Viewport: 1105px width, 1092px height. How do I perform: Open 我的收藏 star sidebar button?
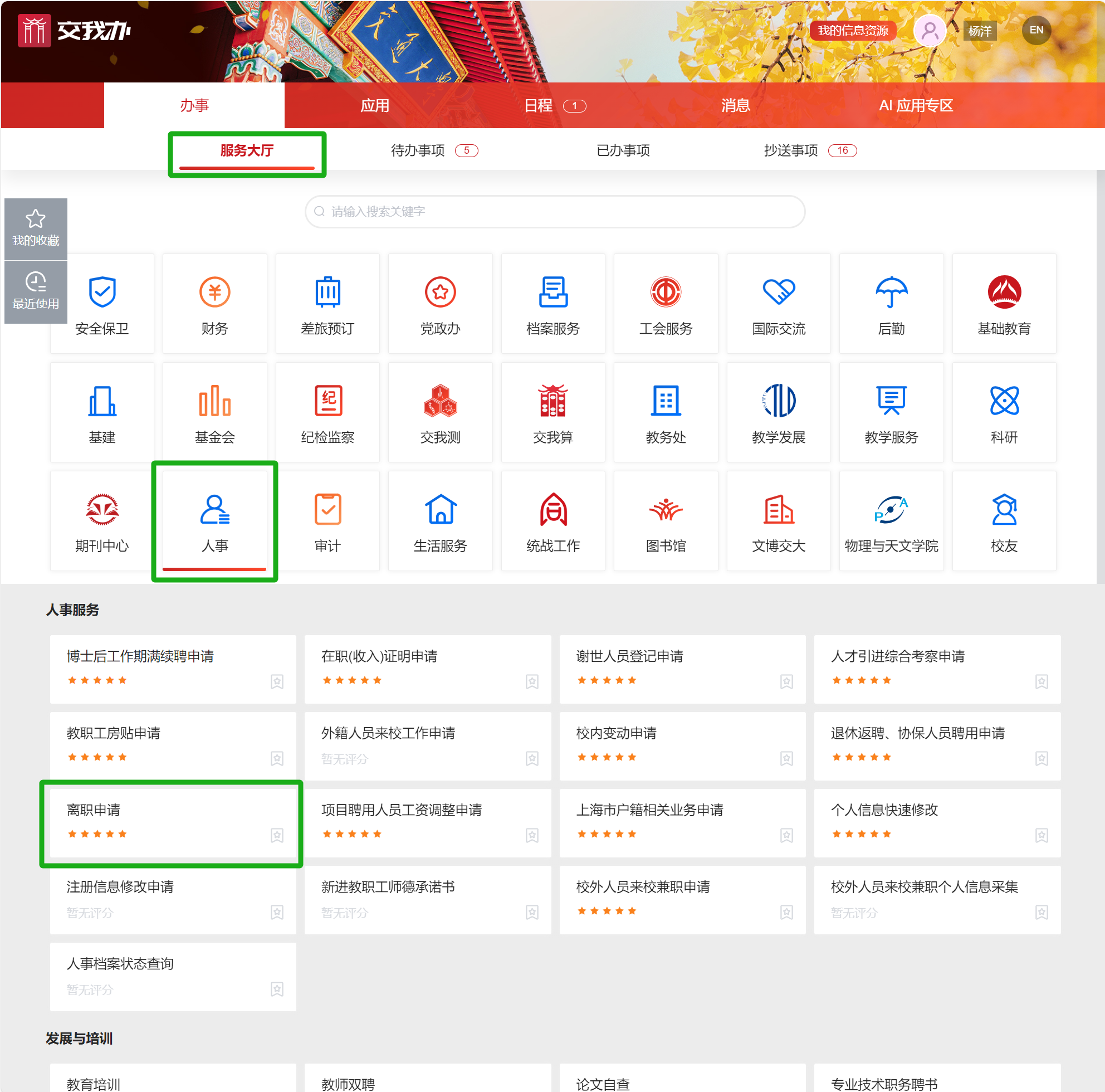pos(36,228)
